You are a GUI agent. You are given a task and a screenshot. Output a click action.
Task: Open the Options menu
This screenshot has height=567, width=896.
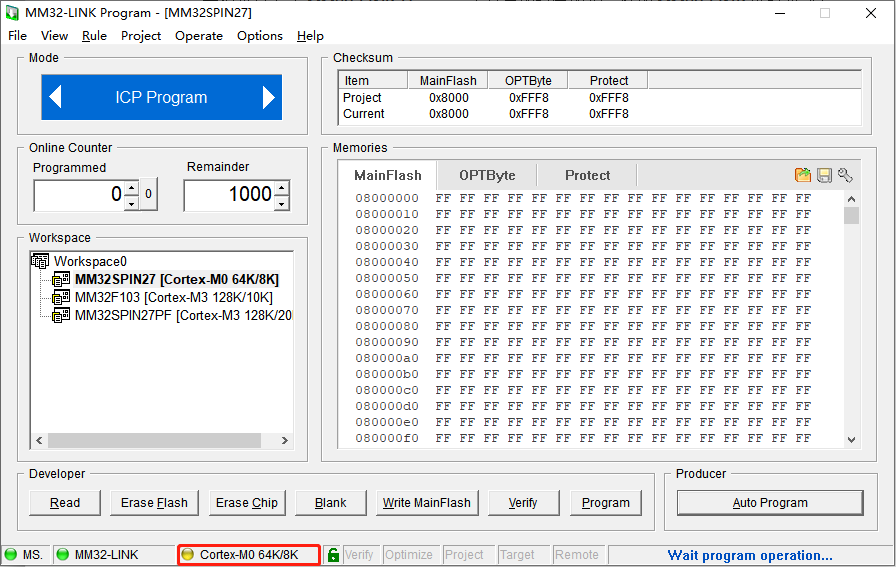260,35
